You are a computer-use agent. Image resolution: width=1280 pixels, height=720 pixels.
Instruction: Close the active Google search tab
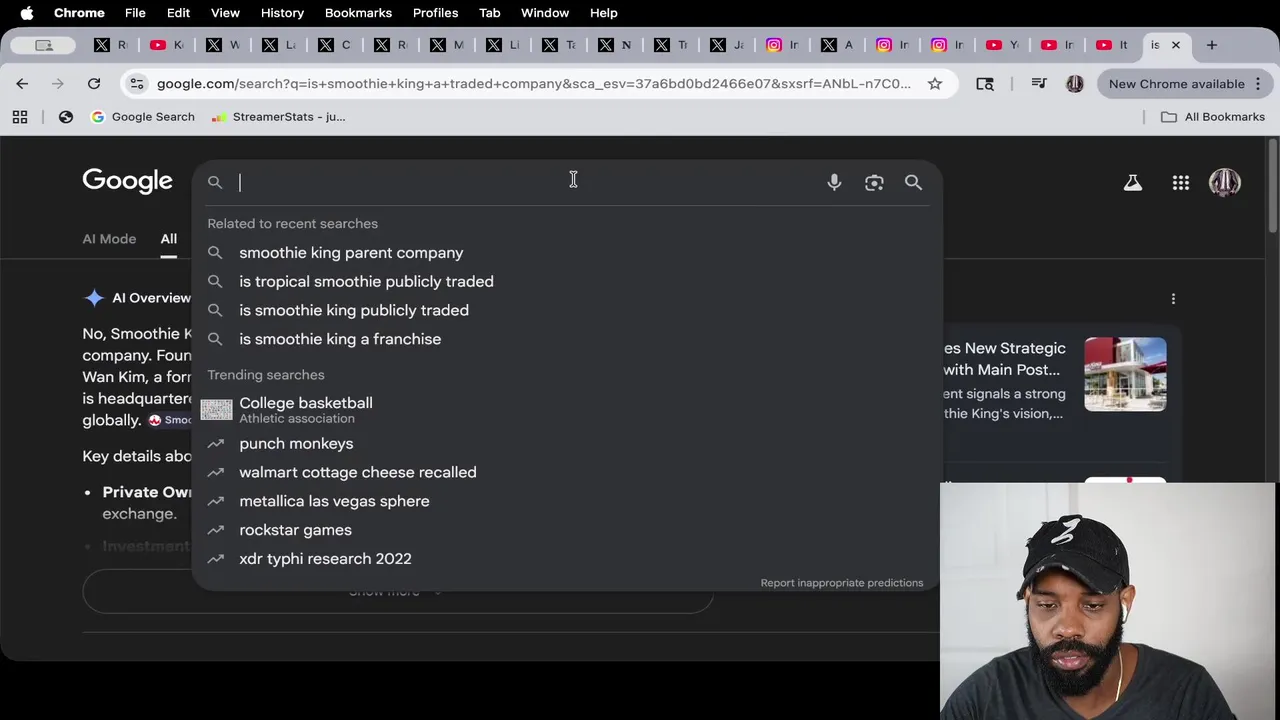coord(1176,45)
